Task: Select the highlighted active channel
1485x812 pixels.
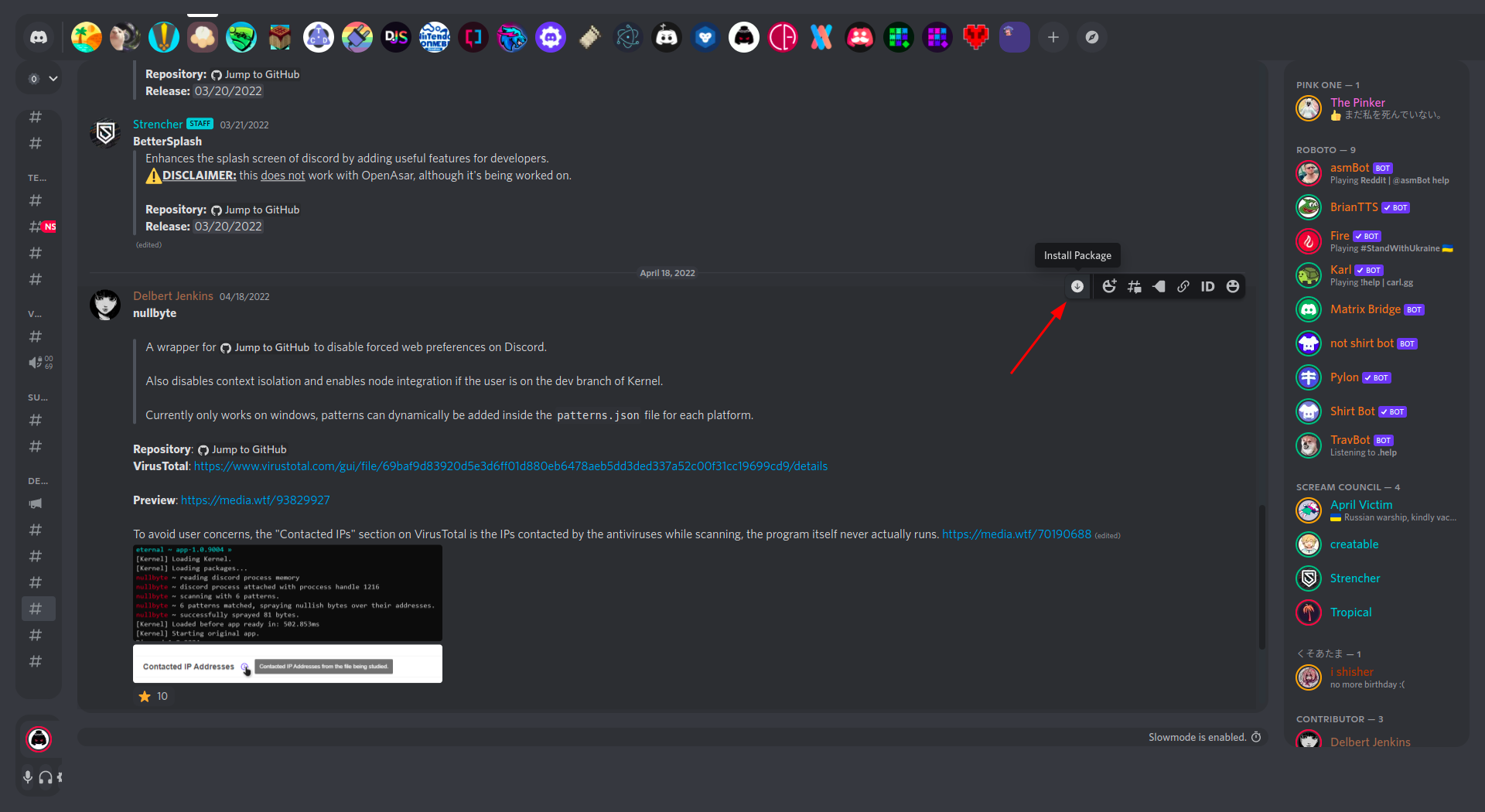Action: point(39,609)
